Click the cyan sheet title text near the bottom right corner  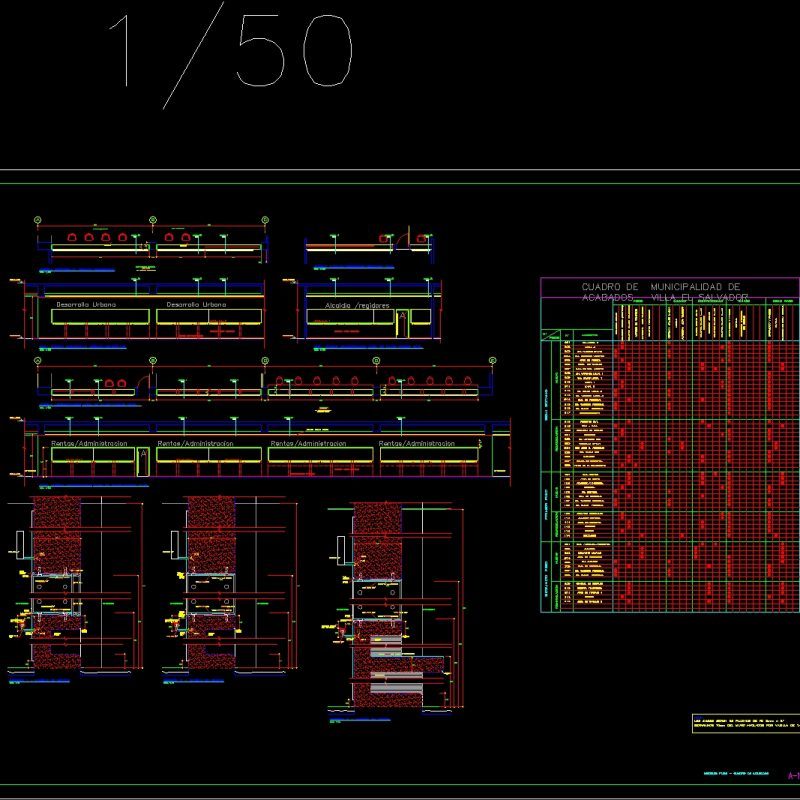click(x=736, y=773)
